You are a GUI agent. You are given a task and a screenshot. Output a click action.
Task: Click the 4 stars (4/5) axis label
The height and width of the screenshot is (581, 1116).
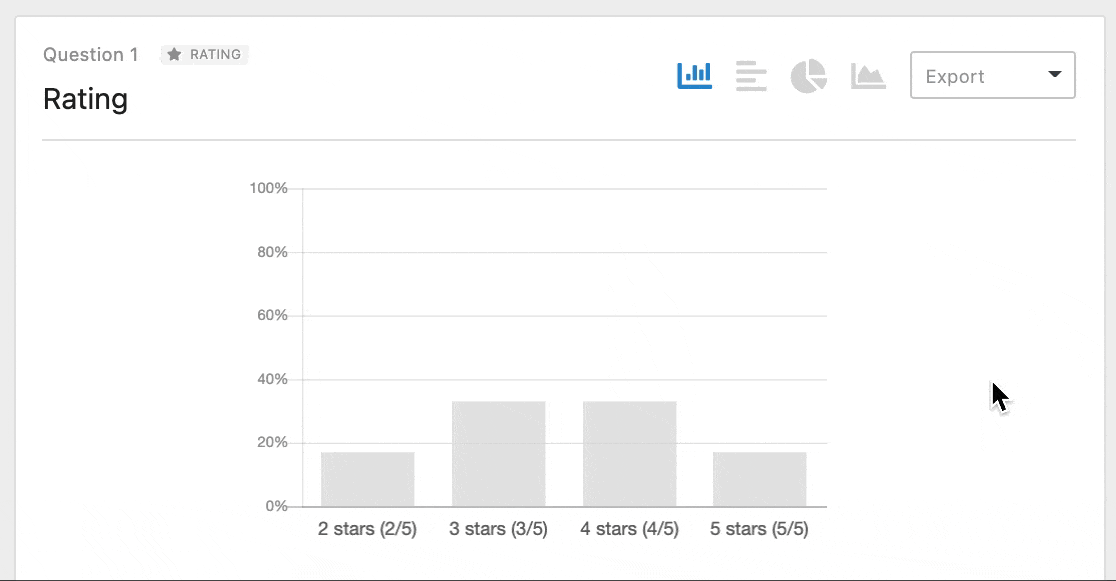(629, 529)
